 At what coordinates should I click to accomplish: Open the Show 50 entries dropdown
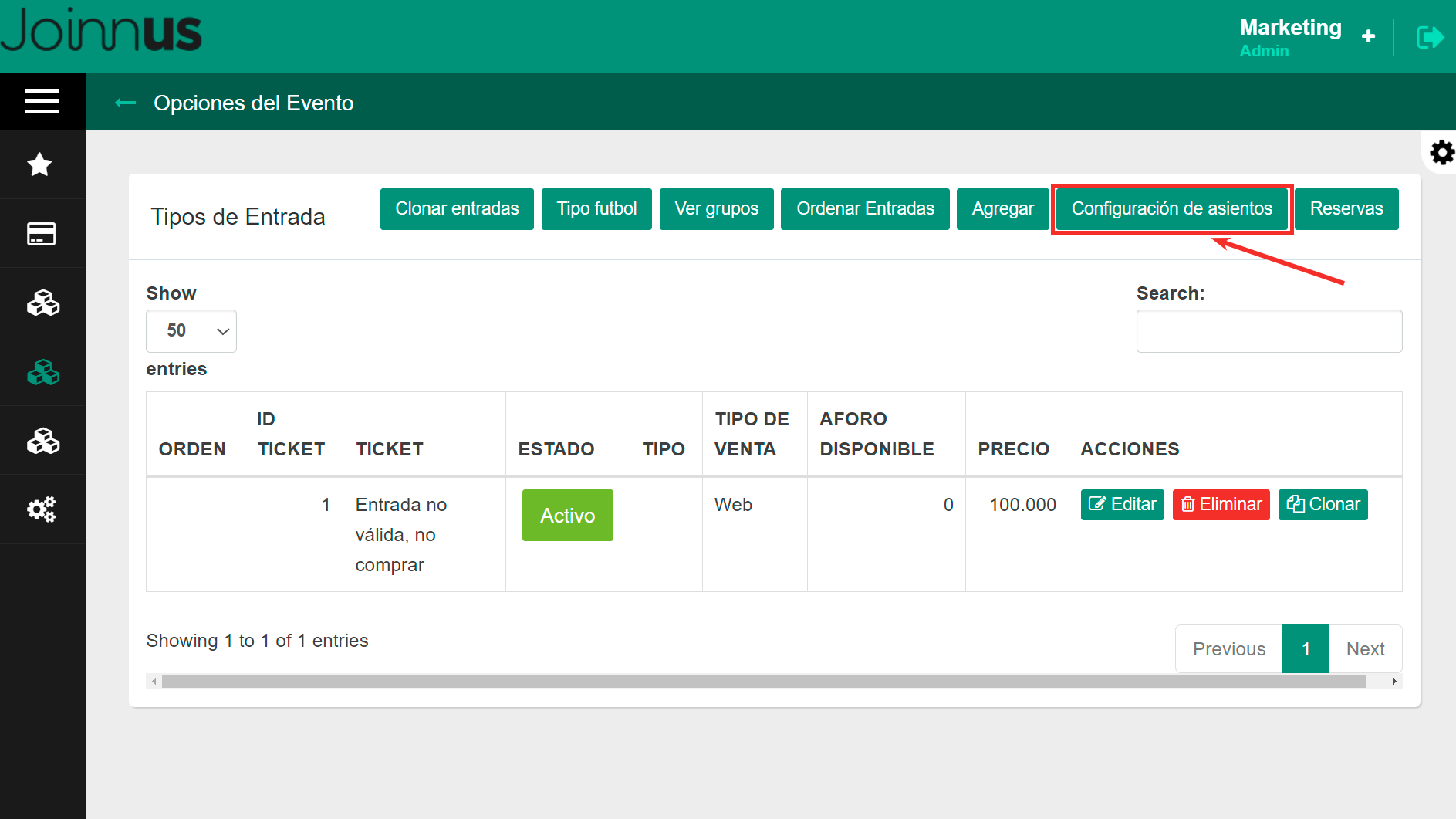[x=191, y=330]
